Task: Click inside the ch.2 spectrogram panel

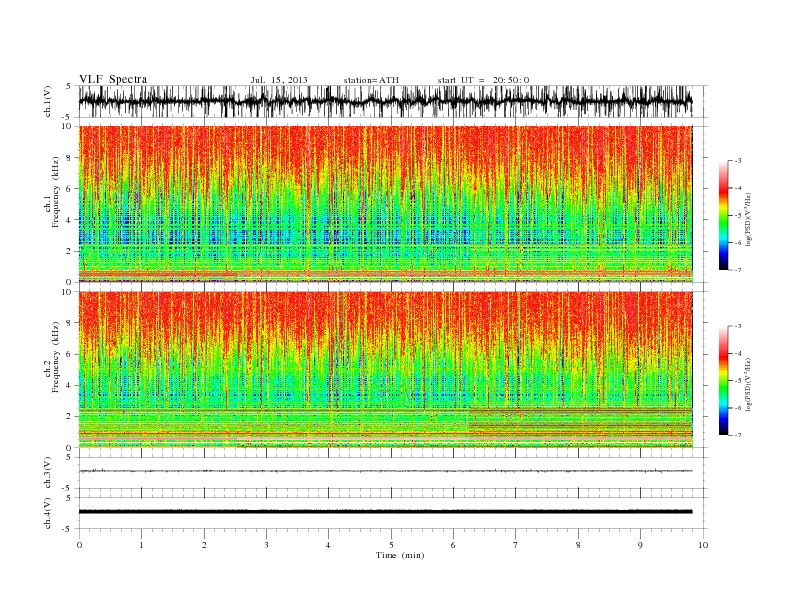Action: (x=385, y=370)
